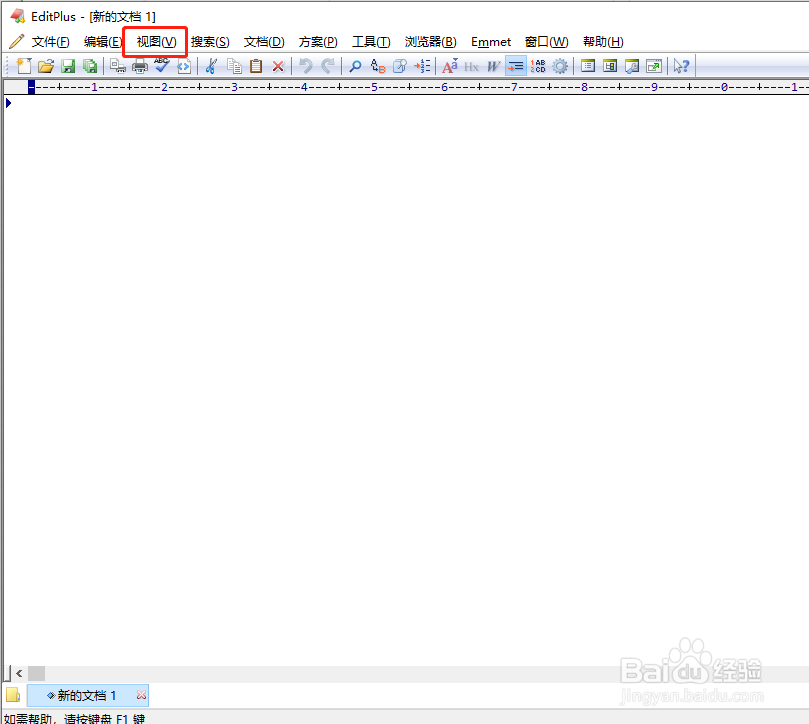Open the 视图(V) menu
Viewport: 809px width, 724px height.
tap(154, 42)
